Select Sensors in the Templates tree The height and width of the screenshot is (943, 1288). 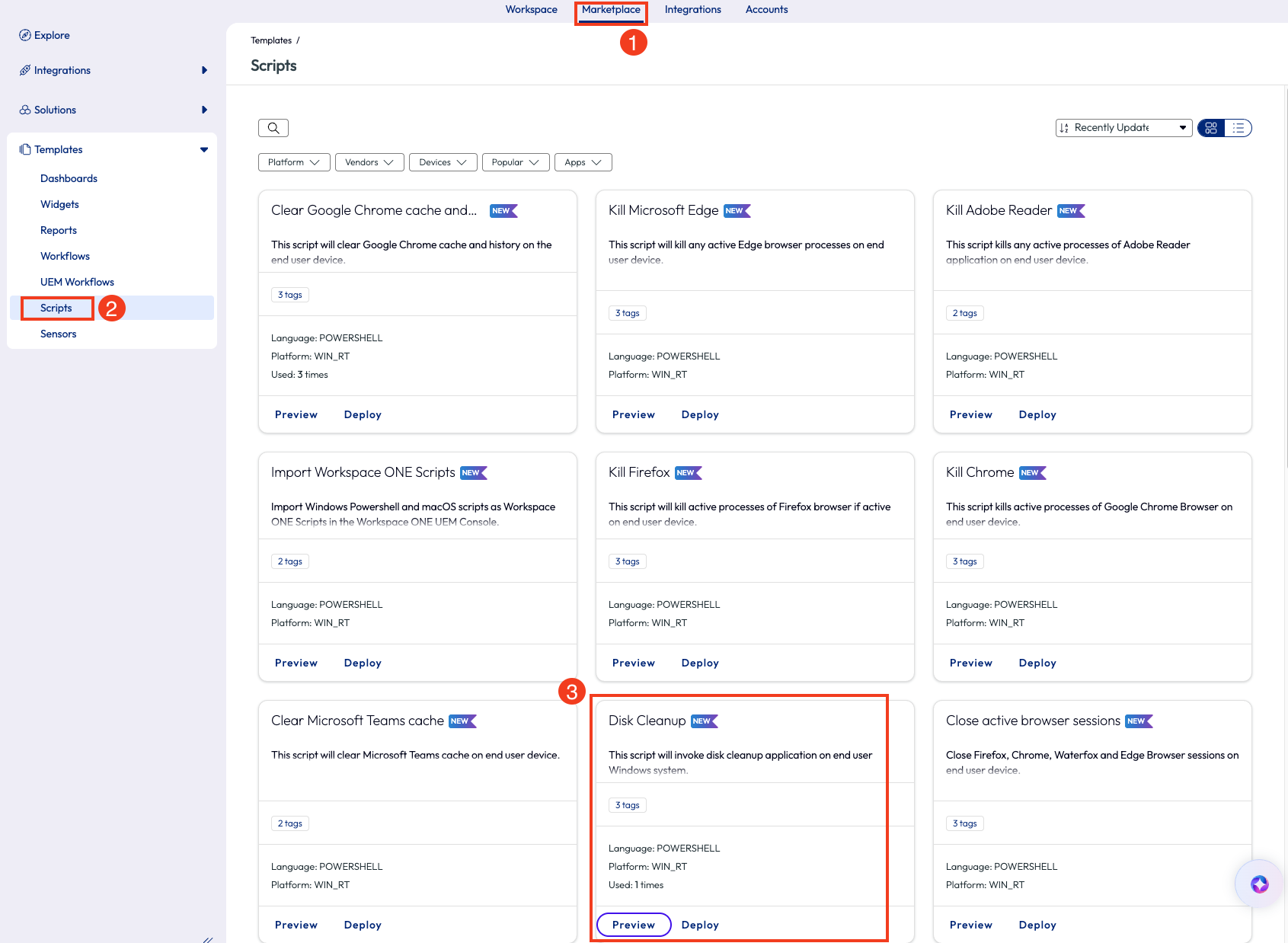(59, 334)
